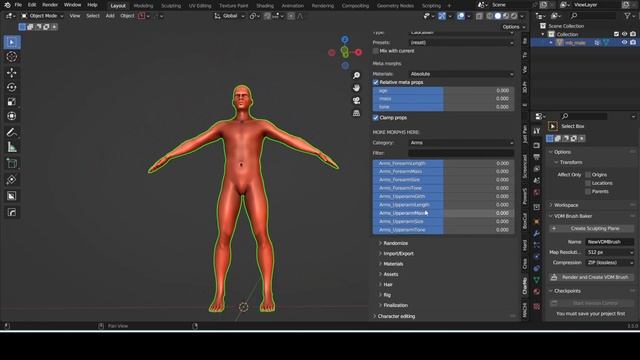Open the File menu
Image resolution: width=640 pixels, height=360 pixels.
point(18,5)
